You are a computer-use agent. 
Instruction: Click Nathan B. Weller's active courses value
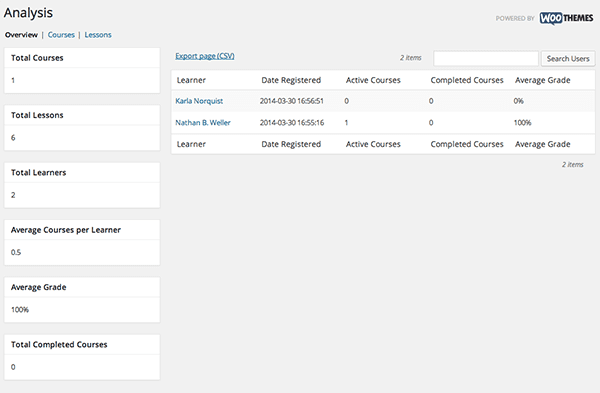click(x=346, y=123)
